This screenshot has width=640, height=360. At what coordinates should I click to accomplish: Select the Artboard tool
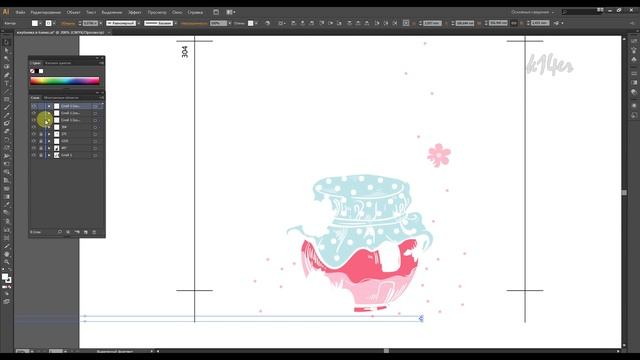(x=6, y=238)
